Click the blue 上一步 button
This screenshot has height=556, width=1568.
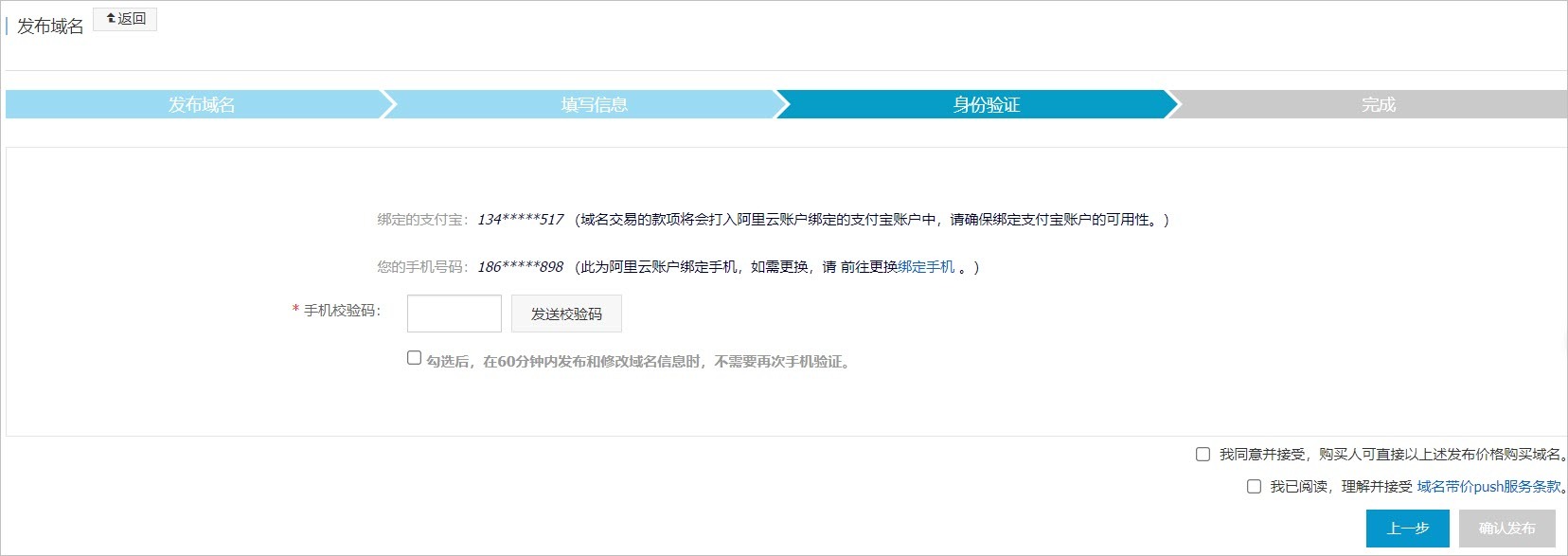1407,529
